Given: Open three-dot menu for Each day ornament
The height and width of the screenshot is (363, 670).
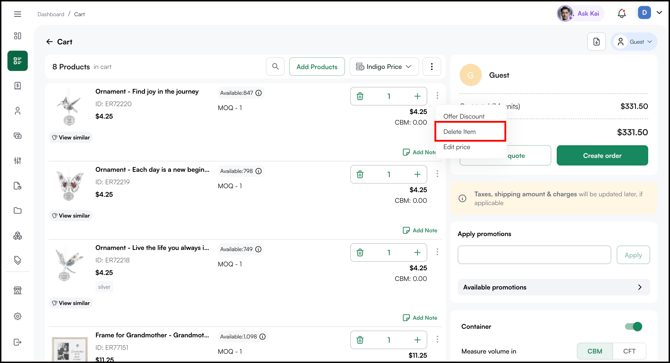Looking at the screenshot, I should [x=437, y=174].
